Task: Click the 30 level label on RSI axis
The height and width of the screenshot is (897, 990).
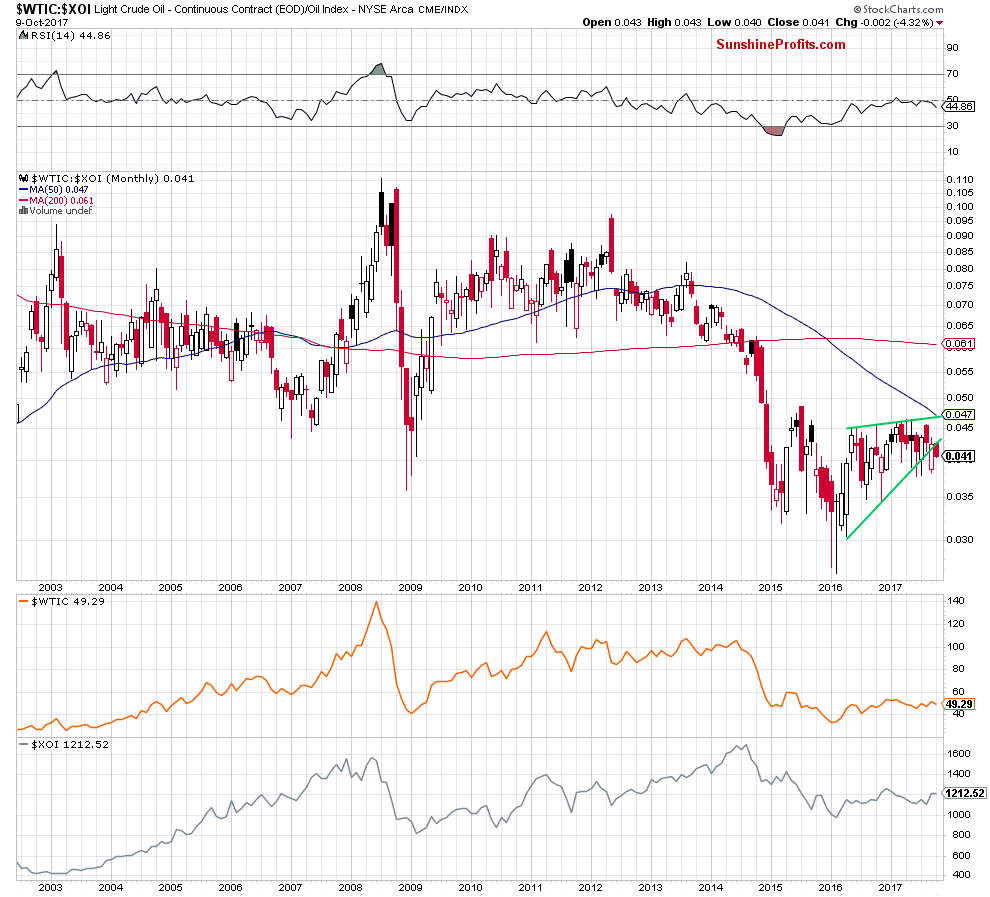Action: 952,126
